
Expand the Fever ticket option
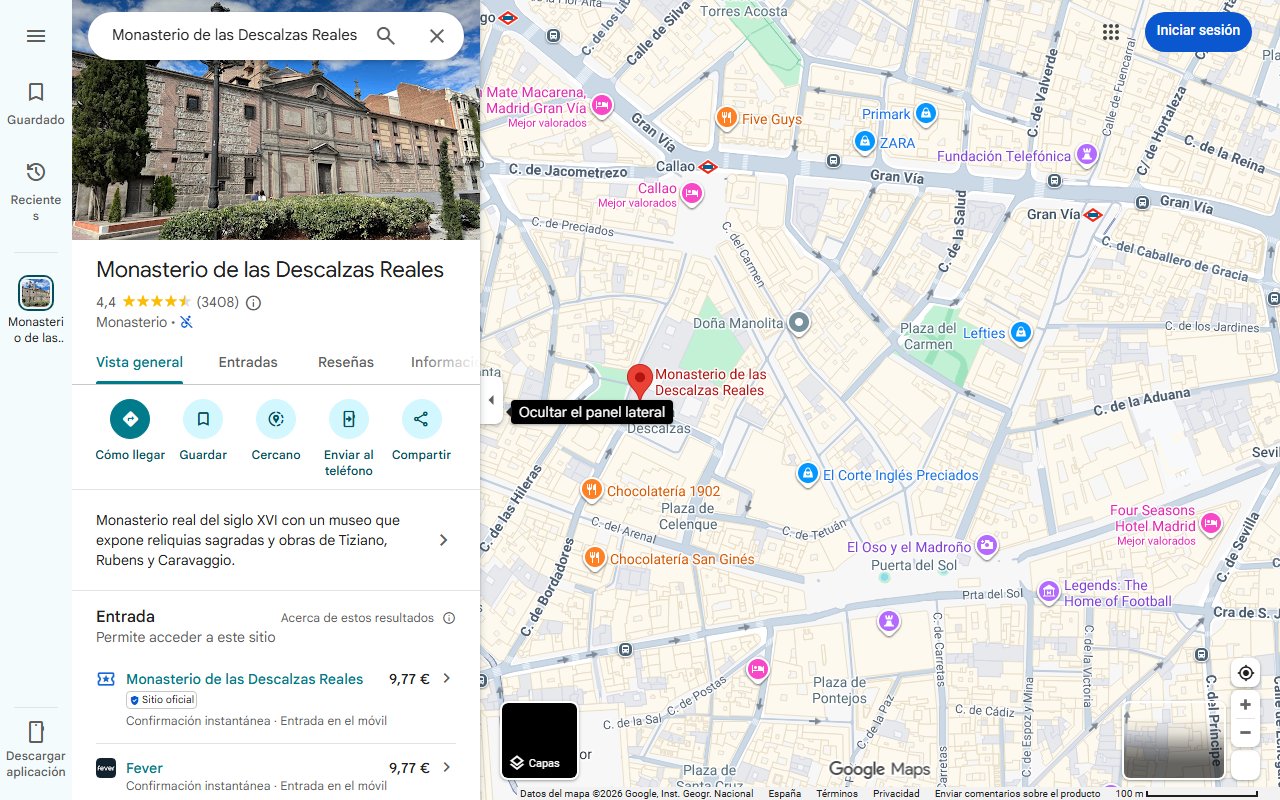point(446,768)
